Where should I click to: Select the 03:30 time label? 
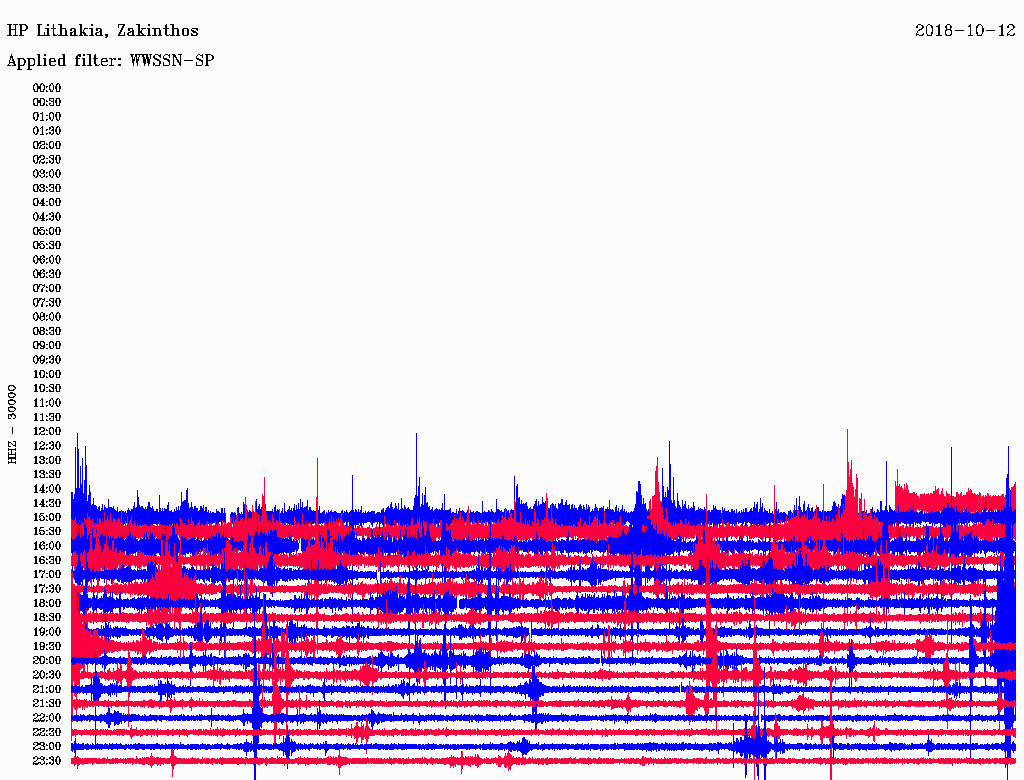[x=47, y=188]
